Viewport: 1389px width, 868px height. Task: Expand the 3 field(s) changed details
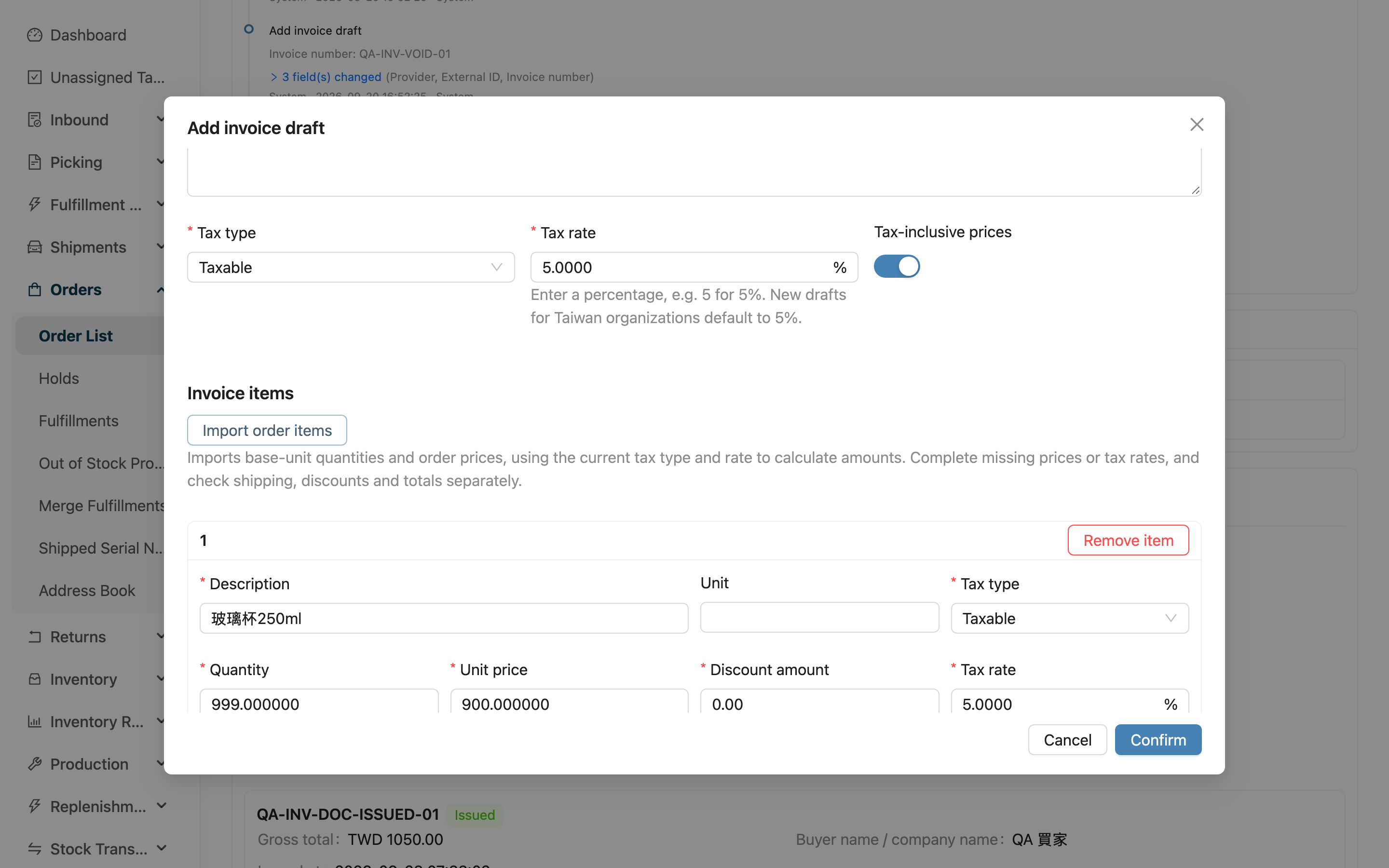coord(326,77)
